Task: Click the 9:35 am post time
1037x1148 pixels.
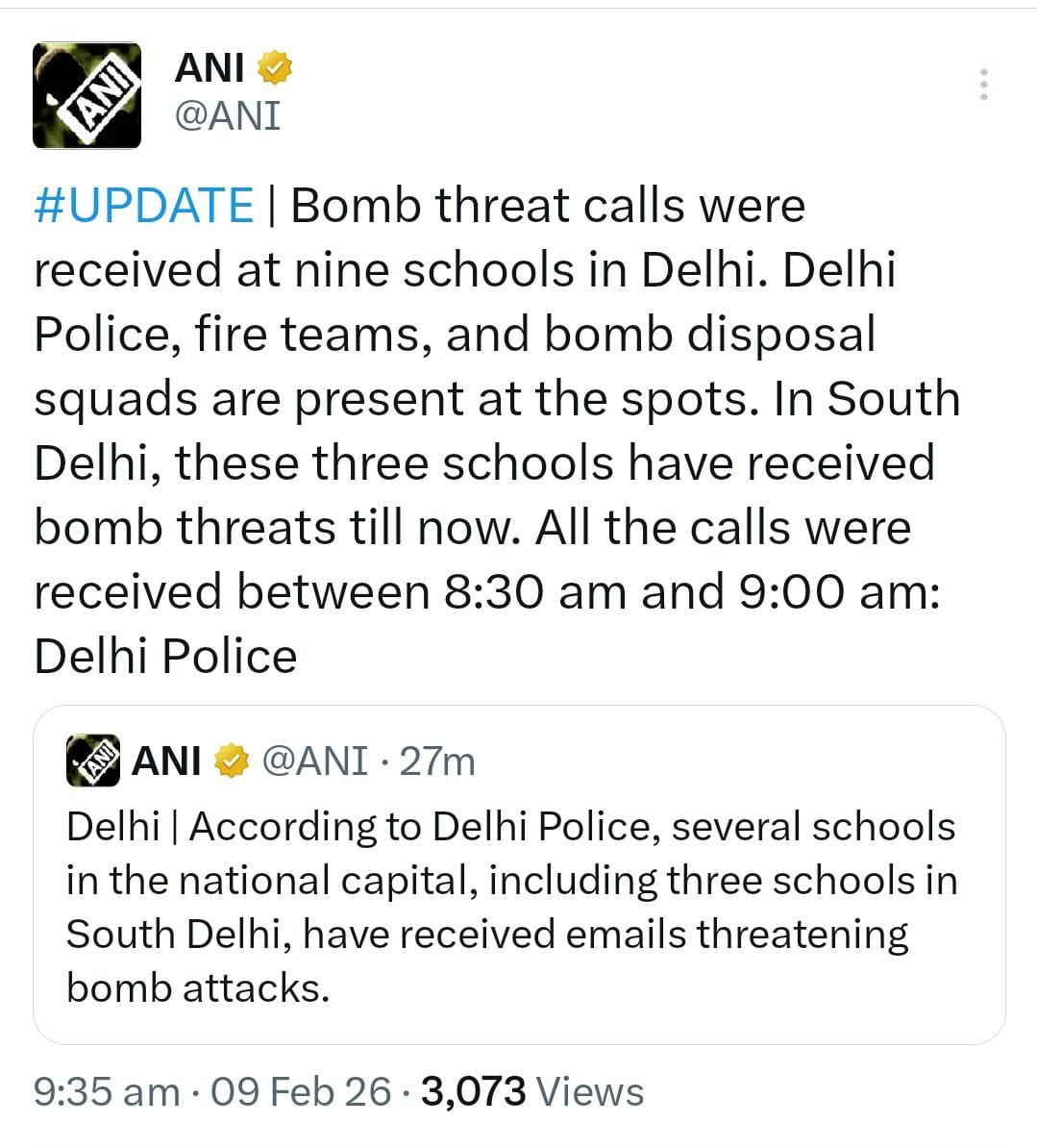Action: click(x=107, y=1092)
